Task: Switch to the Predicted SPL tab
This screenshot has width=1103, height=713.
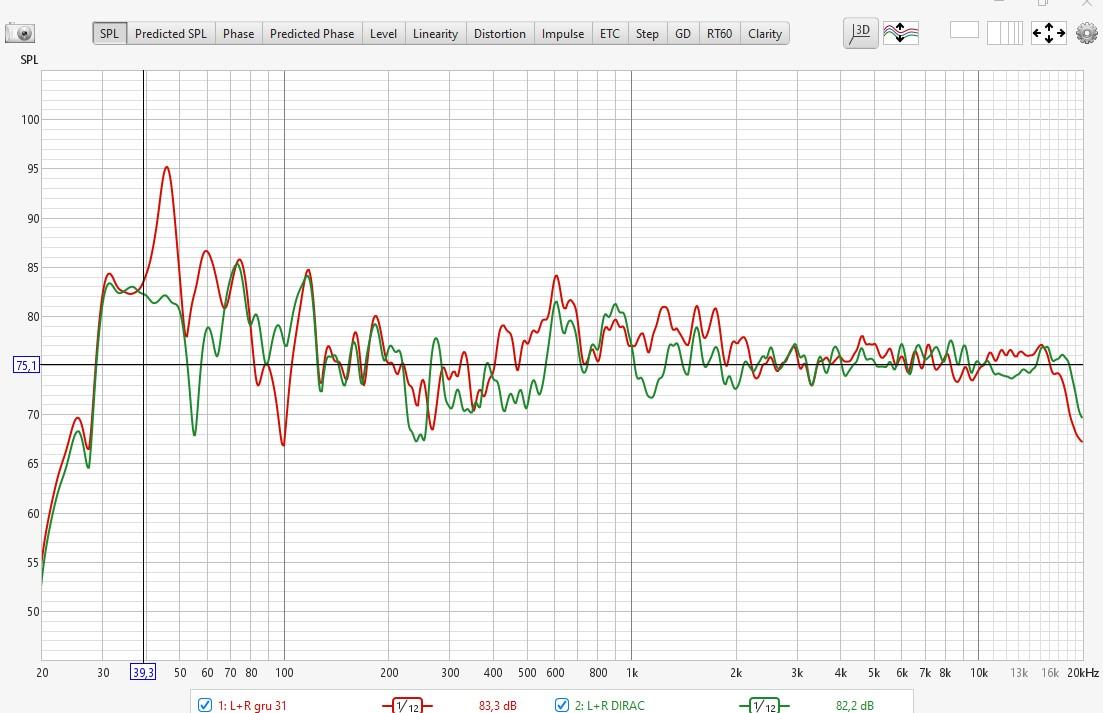Action: [x=170, y=33]
